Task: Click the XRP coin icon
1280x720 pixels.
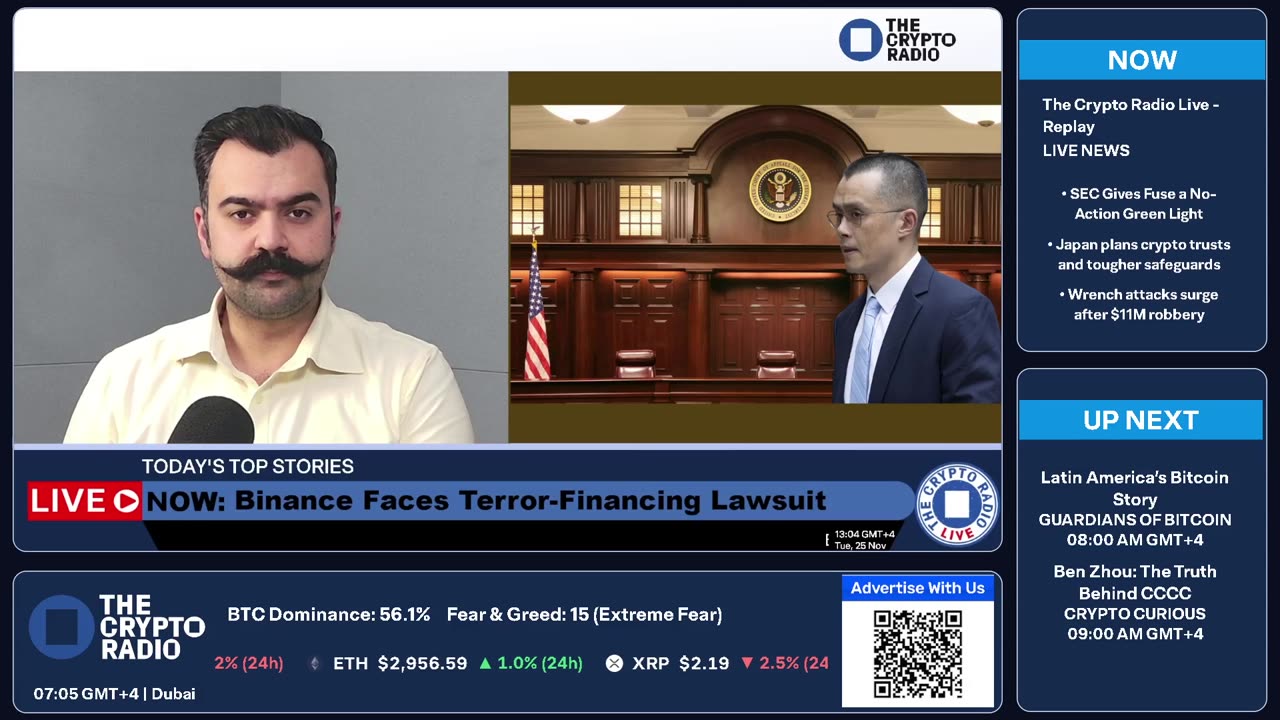Action: (x=614, y=663)
